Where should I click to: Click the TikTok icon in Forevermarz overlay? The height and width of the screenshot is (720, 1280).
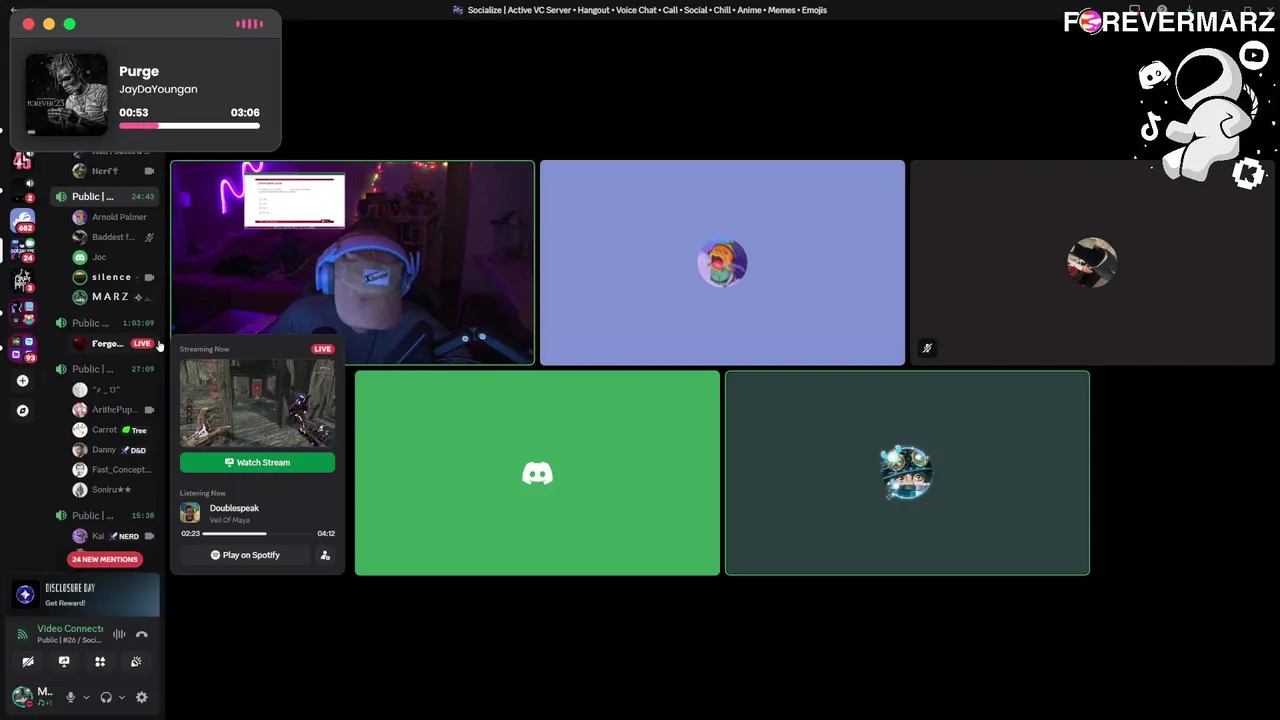click(1150, 127)
